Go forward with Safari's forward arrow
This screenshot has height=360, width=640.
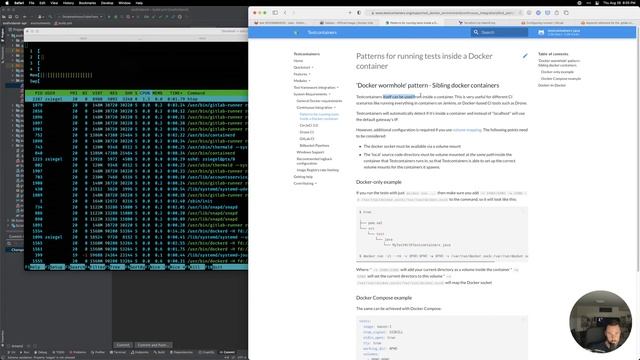[293, 13]
